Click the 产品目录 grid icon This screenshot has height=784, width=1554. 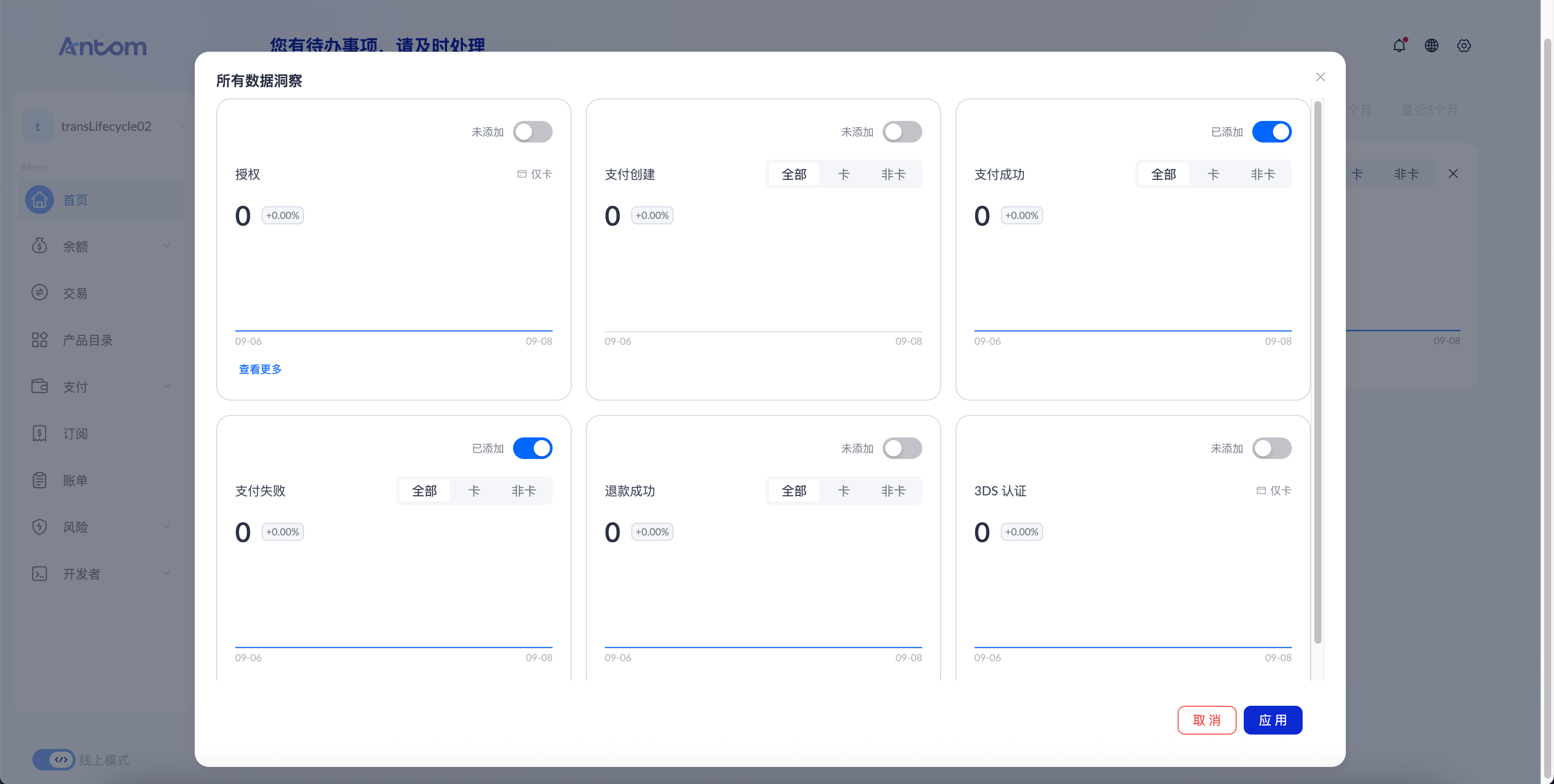39,339
